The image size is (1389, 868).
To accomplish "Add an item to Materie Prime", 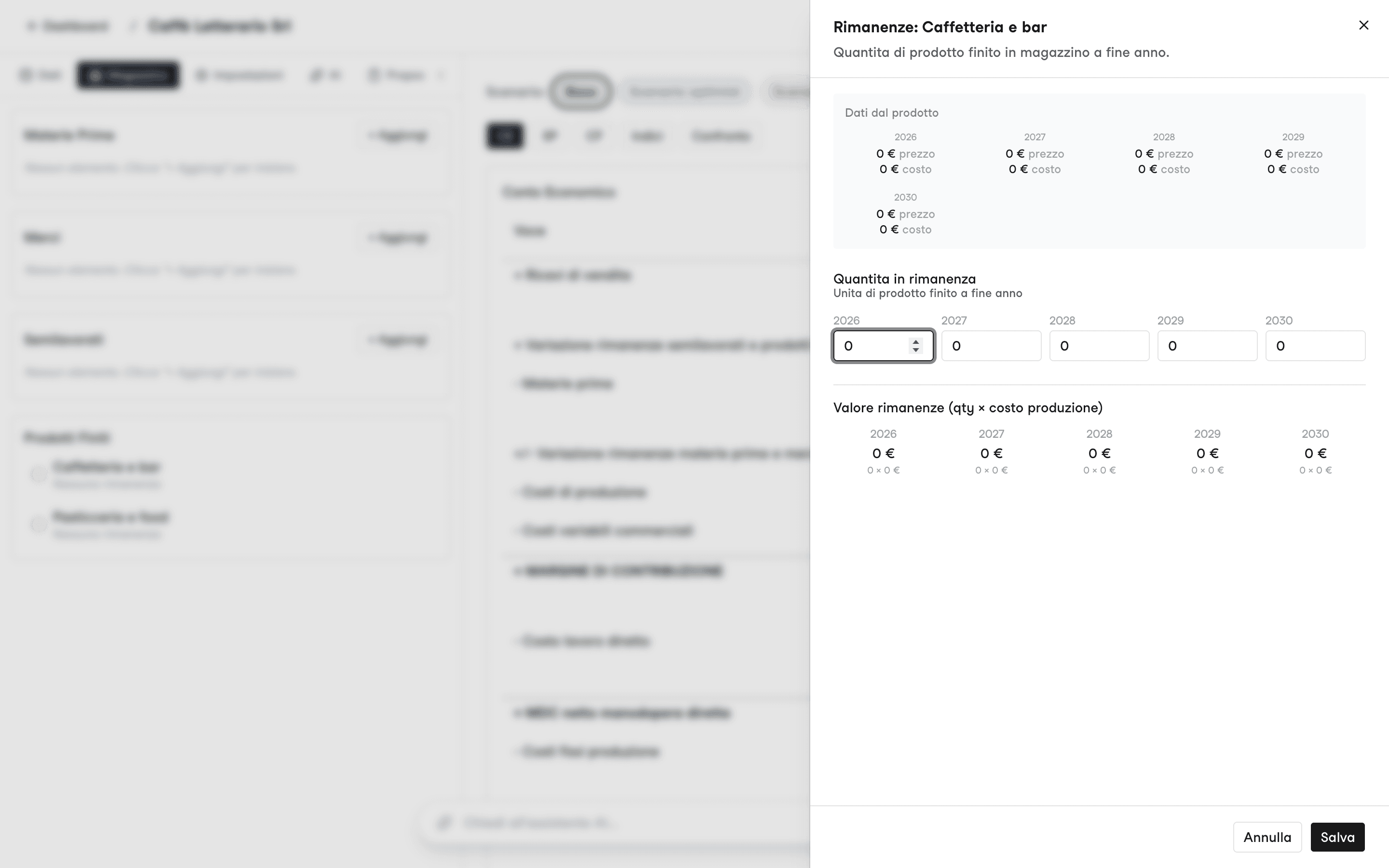I will [x=398, y=136].
